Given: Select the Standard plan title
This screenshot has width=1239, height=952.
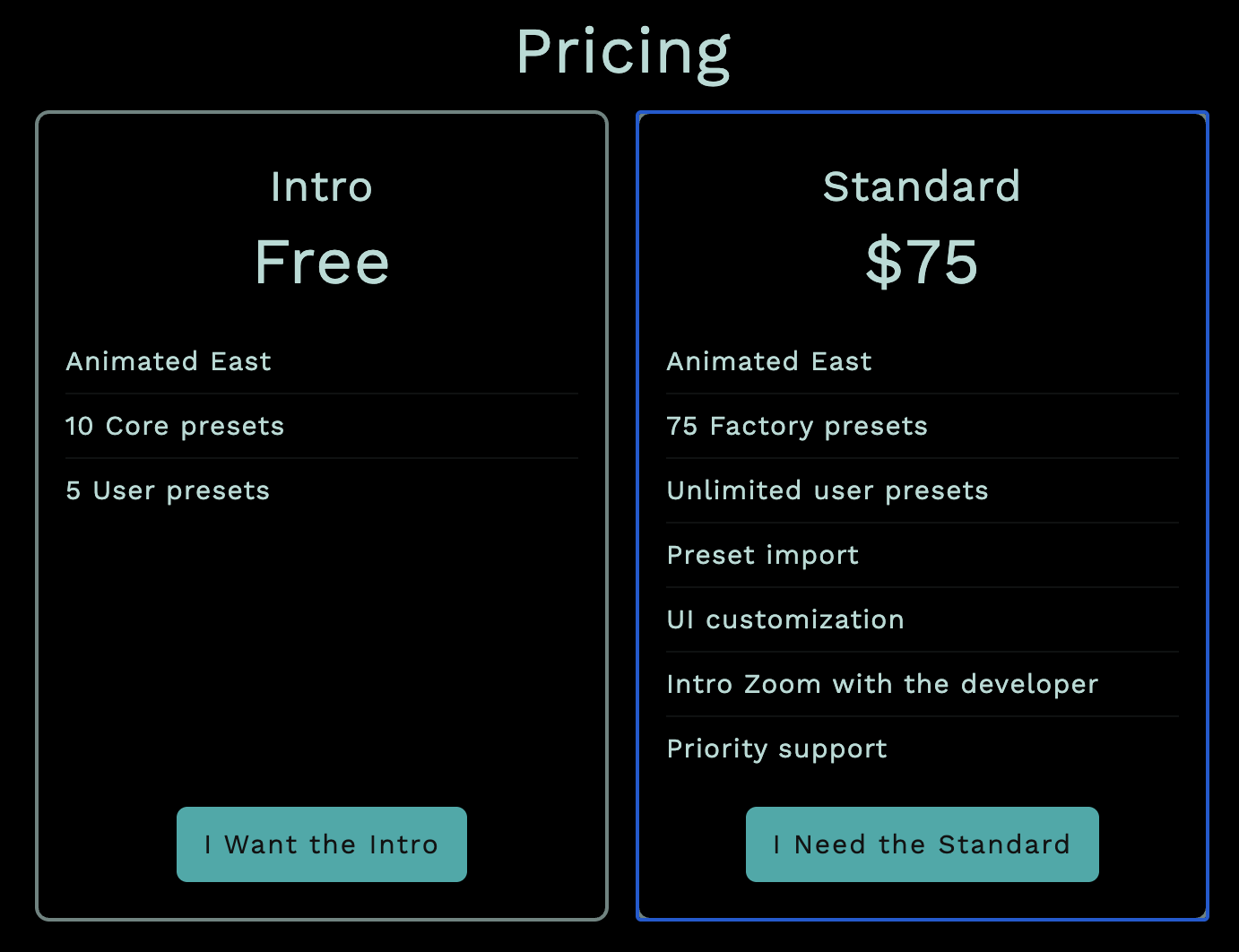Looking at the screenshot, I should click(x=922, y=187).
